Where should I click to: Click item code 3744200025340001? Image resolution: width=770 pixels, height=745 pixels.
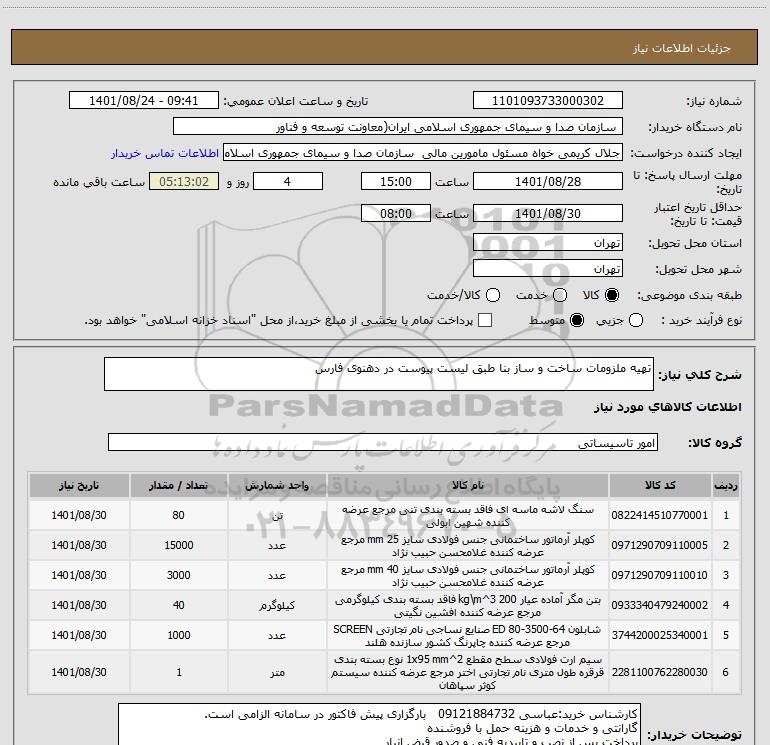pyautogui.click(x=660, y=635)
